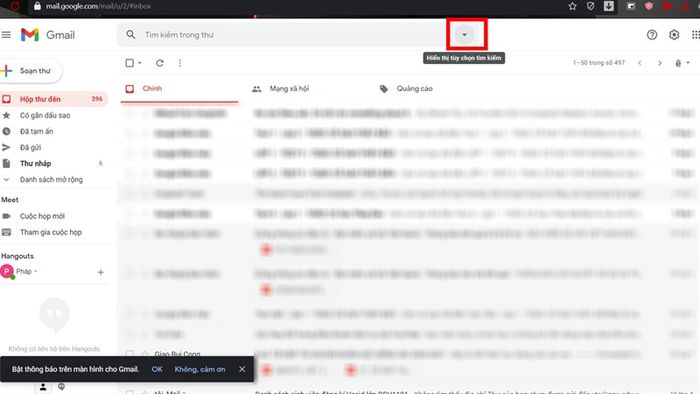
Task: Tick checkbox of Giao Bui Cong email
Action: coord(129,354)
